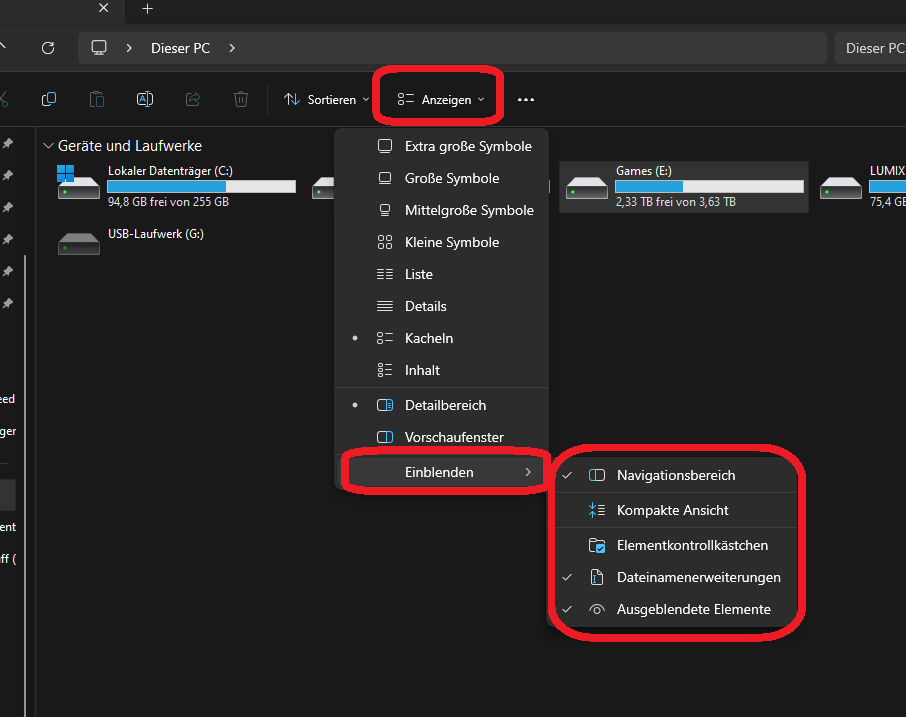Toggle Ausgeblendete Elemente visibility
Screen dimensions: 906x717
click(676, 609)
